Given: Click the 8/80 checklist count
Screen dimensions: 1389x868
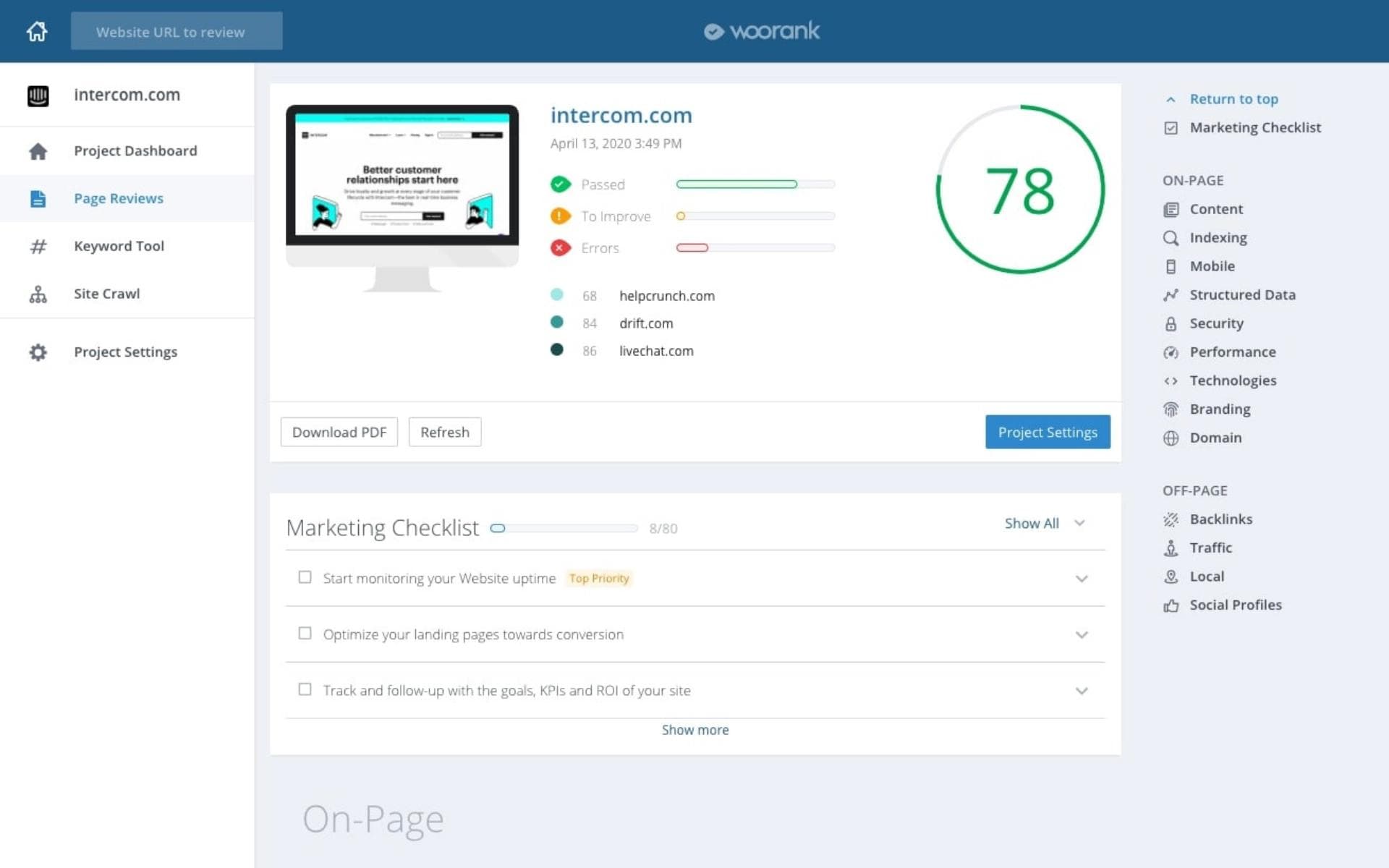Looking at the screenshot, I should (663, 529).
